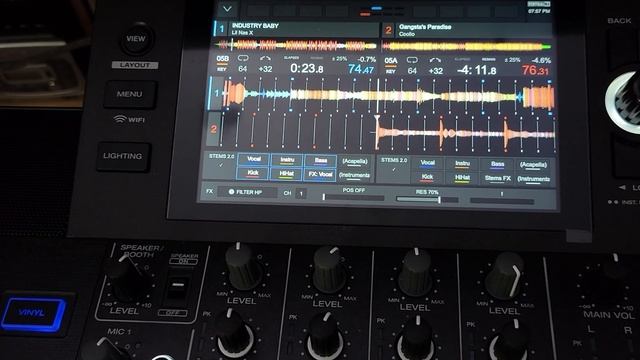Tap the third FX parameter slider
This screenshot has height=360, width=640.
pos(502,200)
